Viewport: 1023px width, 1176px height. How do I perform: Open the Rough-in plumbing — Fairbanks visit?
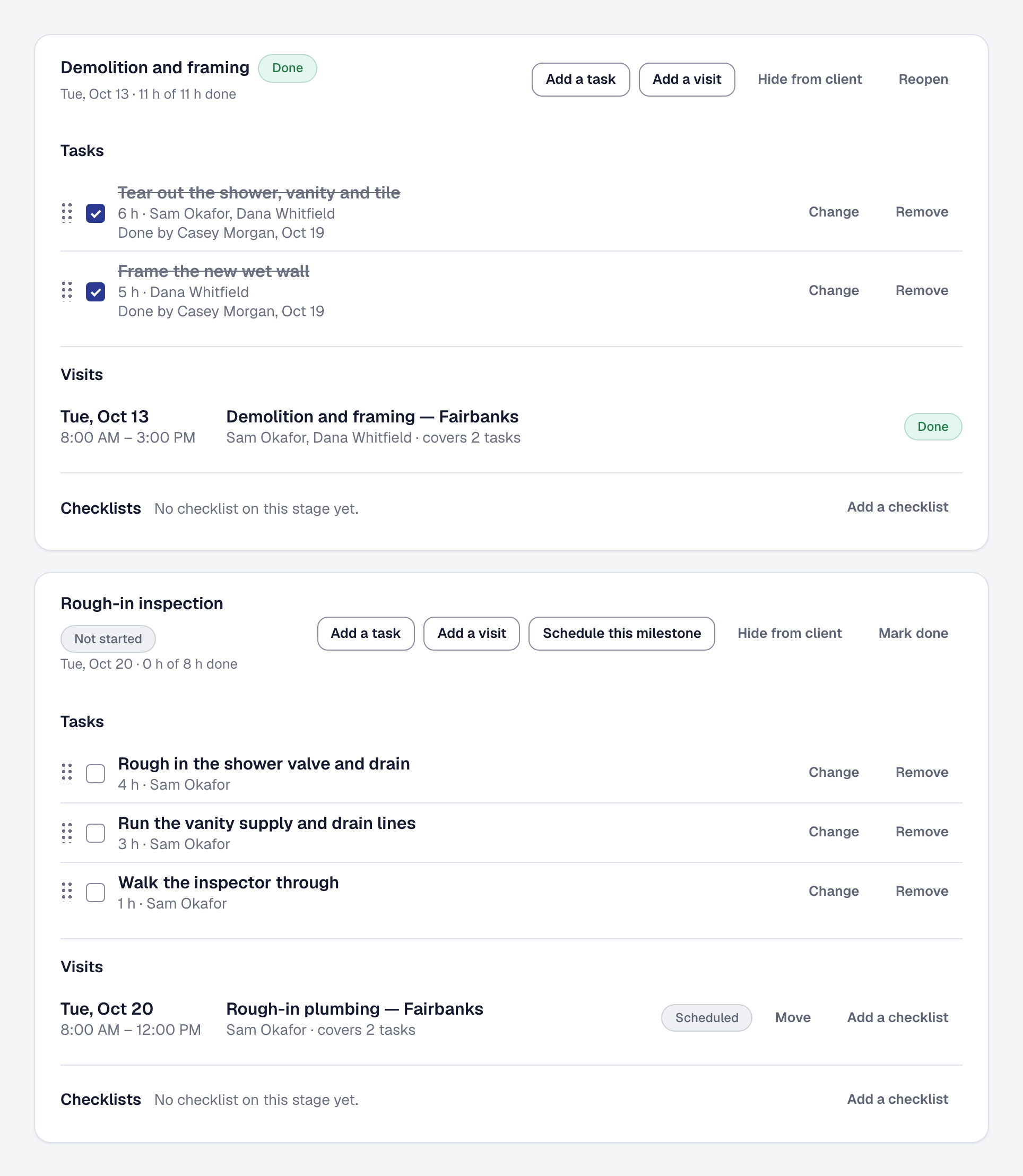click(354, 1009)
